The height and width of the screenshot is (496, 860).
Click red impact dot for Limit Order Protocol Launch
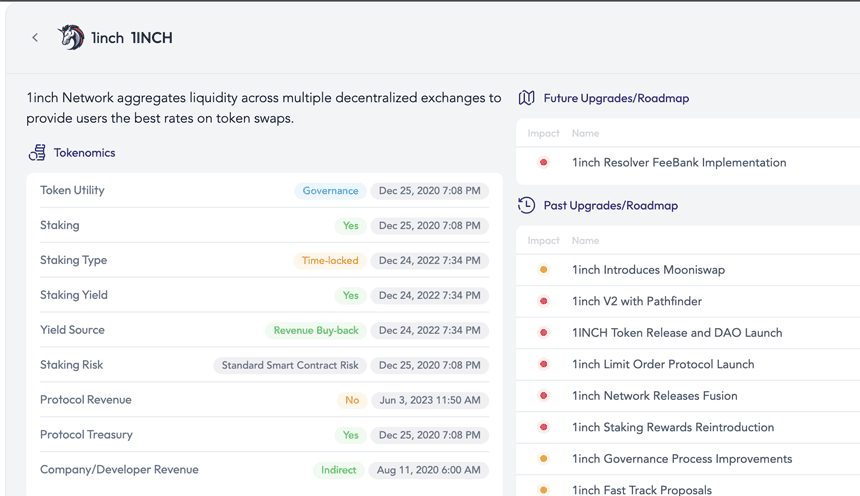tap(544, 364)
